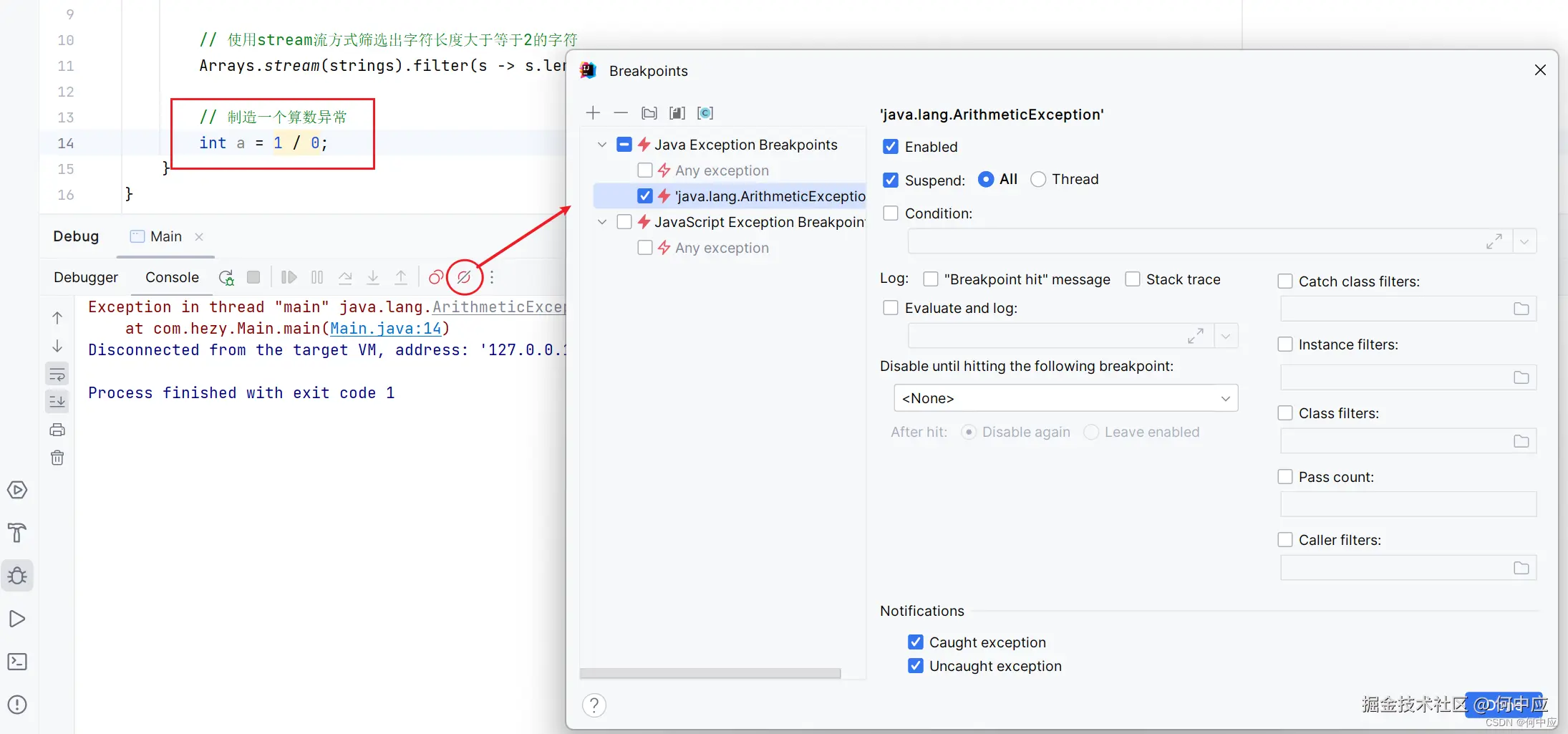This screenshot has width=1568, height=734.
Task: Uncheck the Enabled checkbox
Action: (891, 147)
